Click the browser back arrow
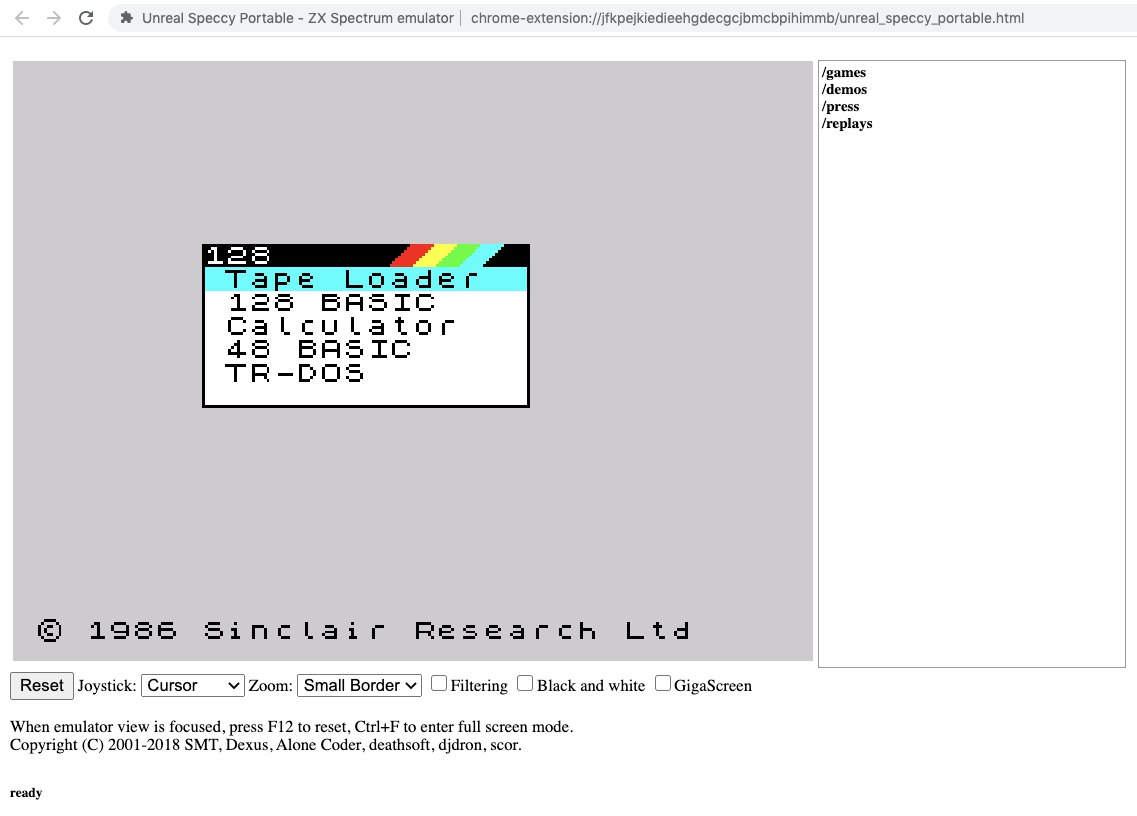The height and width of the screenshot is (816, 1137). [x=22, y=18]
